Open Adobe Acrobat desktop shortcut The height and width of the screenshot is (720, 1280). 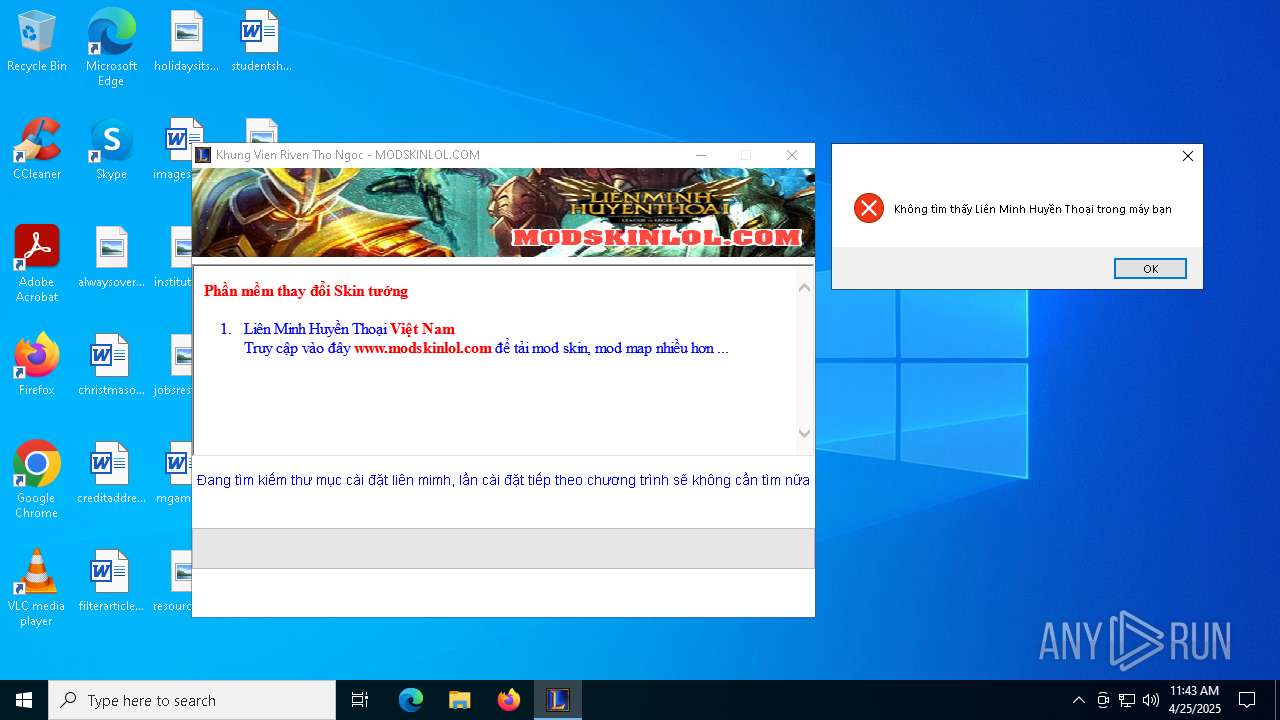coord(37,264)
